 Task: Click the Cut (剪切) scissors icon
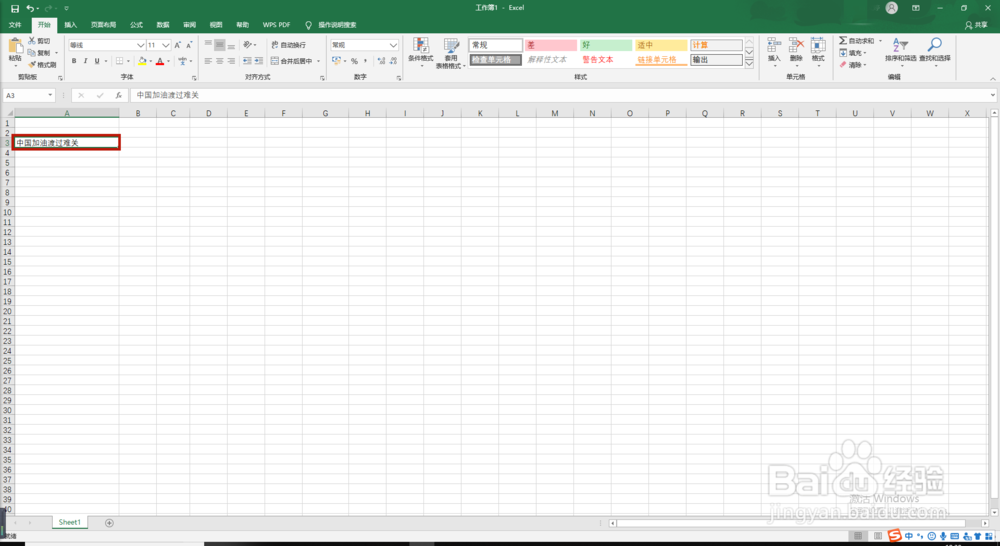(x=32, y=41)
